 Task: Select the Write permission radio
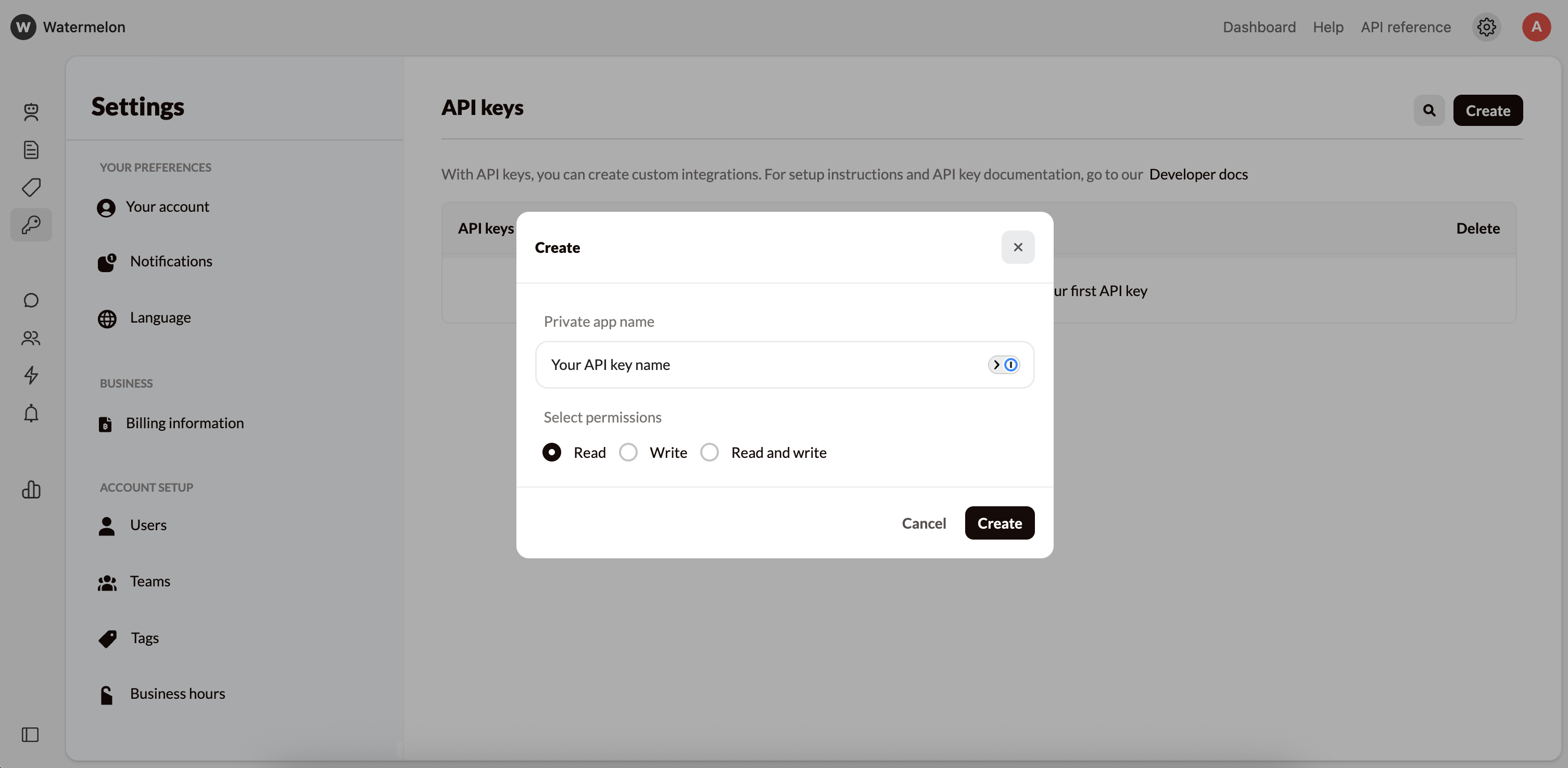tap(628, 453)
